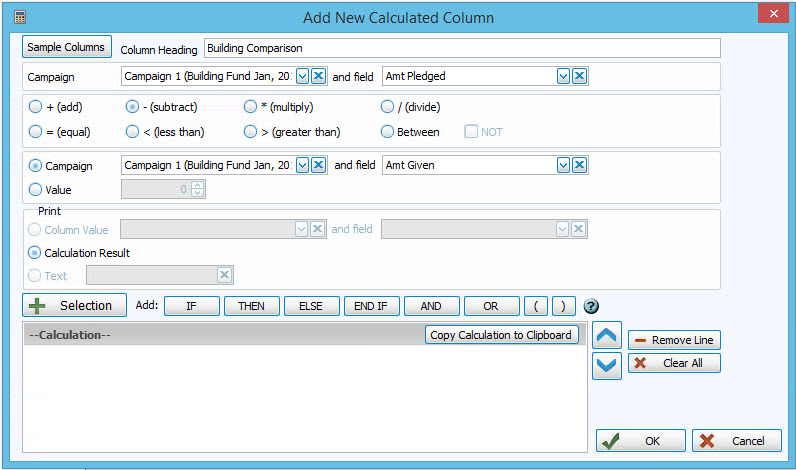The image size is (796, 470).
Task: Enable the NOT checkbox
Action: (471, 132)
